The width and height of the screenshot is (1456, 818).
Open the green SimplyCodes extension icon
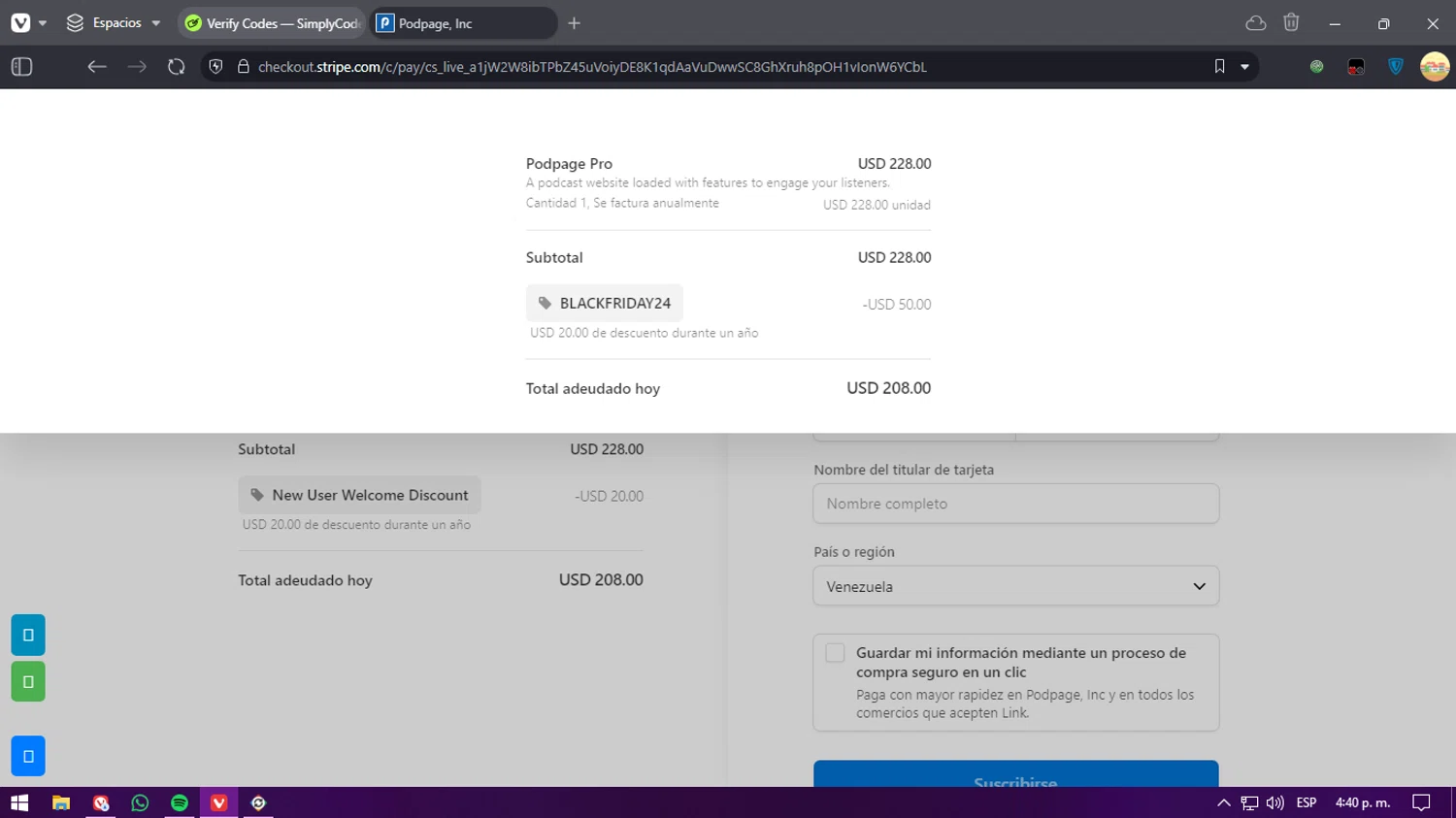pos(1316,67)
